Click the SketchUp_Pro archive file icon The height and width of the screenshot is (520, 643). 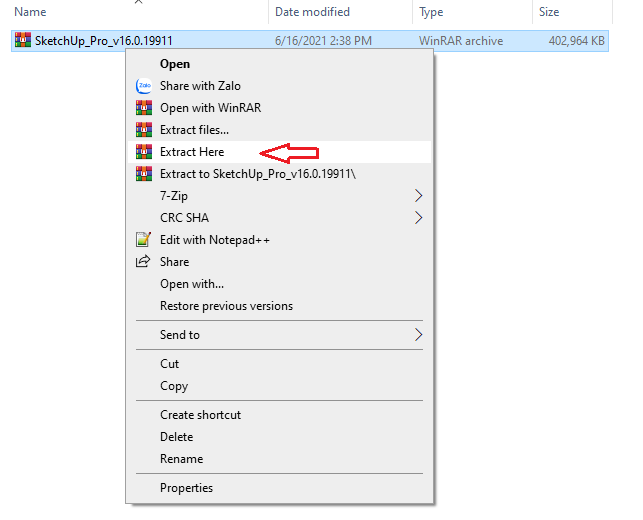click(23, 40)
